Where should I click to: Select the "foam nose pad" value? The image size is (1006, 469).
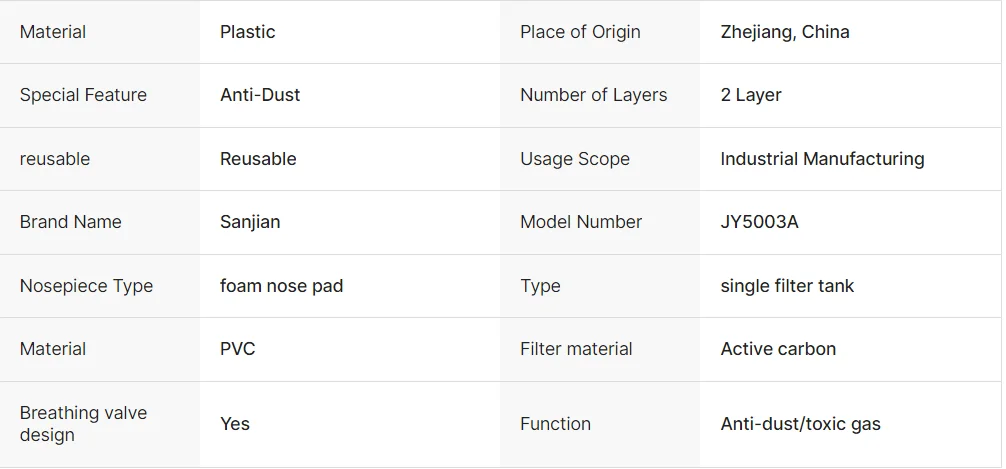tap(281, 286)
